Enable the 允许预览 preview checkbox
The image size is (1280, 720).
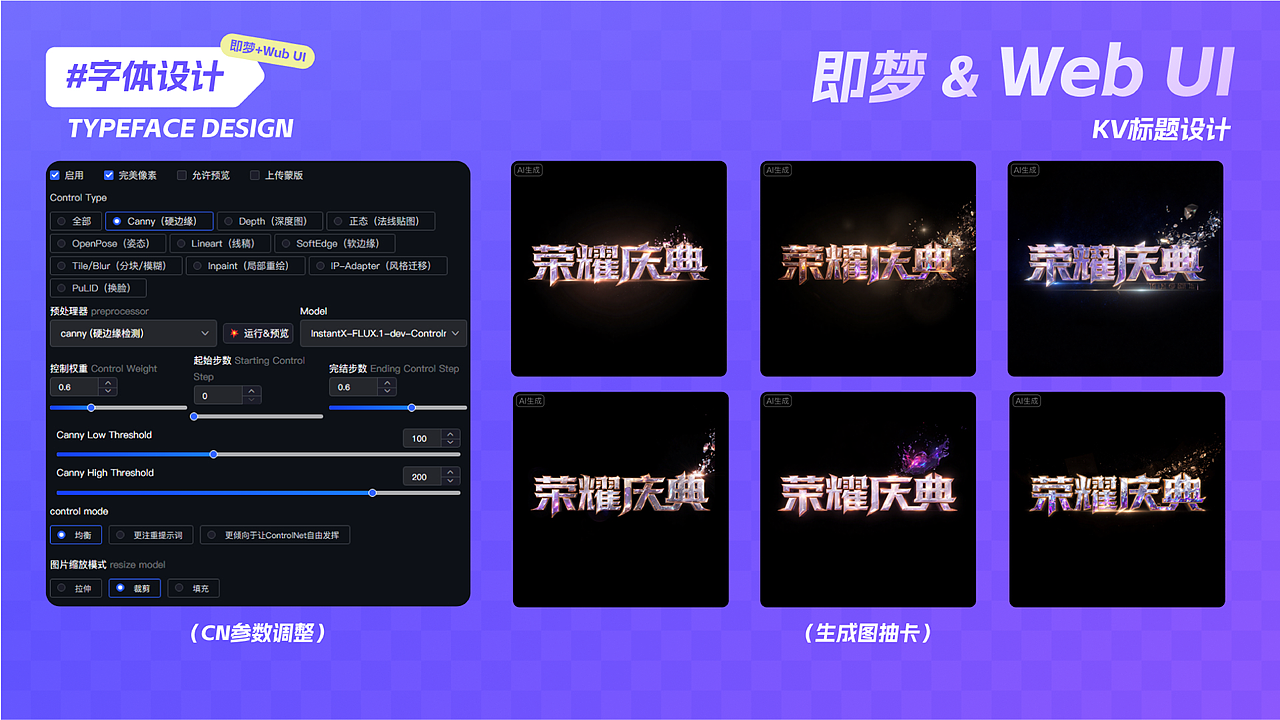(x=182, y=175)
